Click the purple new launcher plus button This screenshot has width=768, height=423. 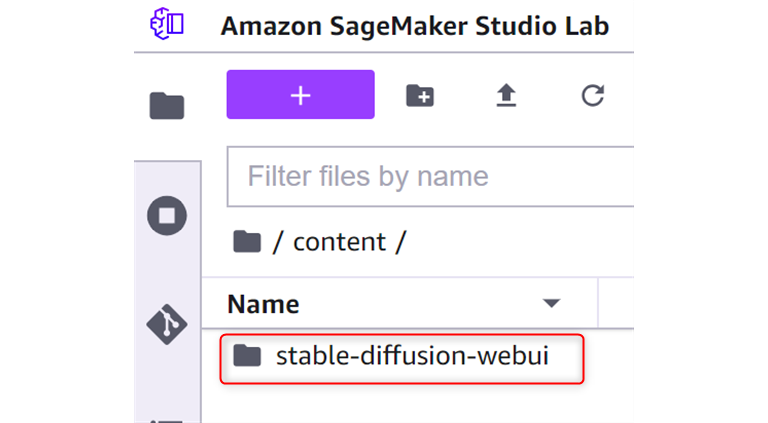pyautogui.click(x=300, y=95)
